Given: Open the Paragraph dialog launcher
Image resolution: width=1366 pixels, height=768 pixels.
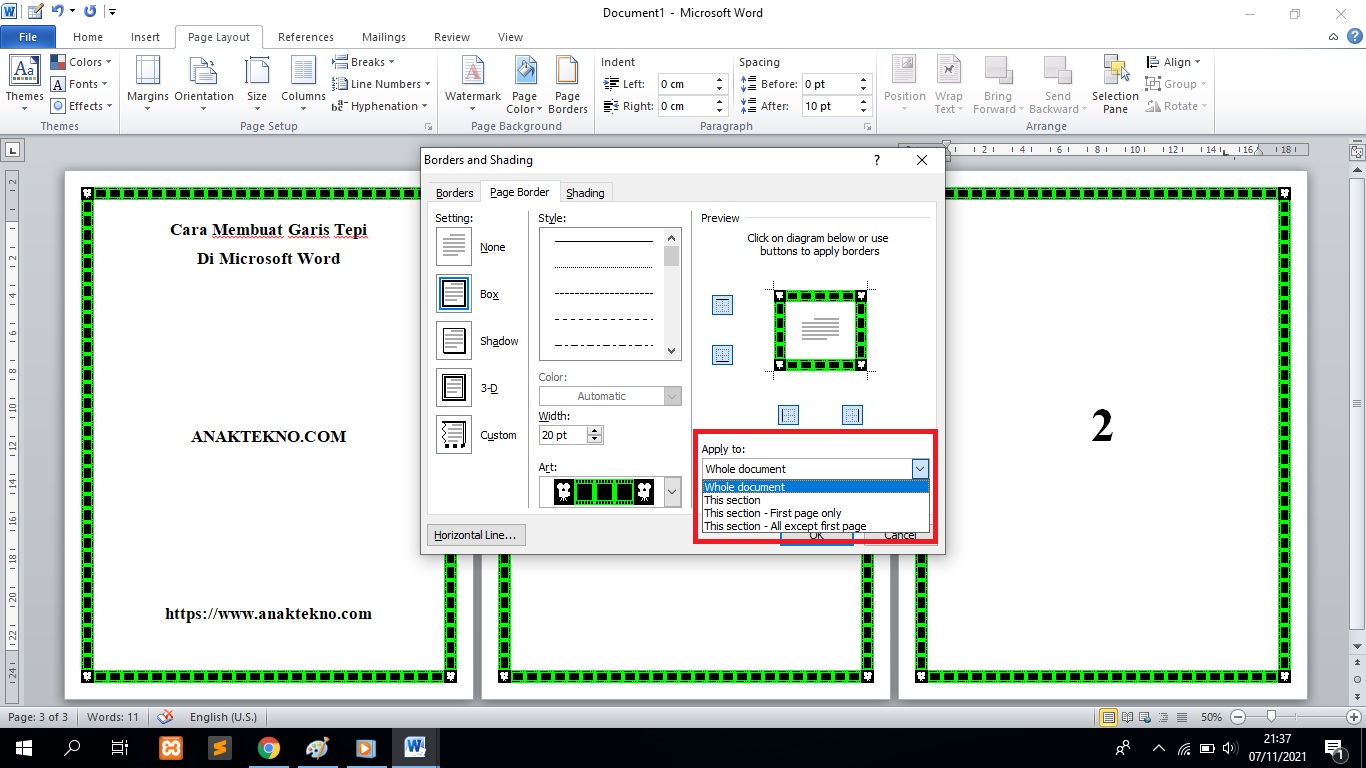Looking at the screenshot, I should coord(868,127).
